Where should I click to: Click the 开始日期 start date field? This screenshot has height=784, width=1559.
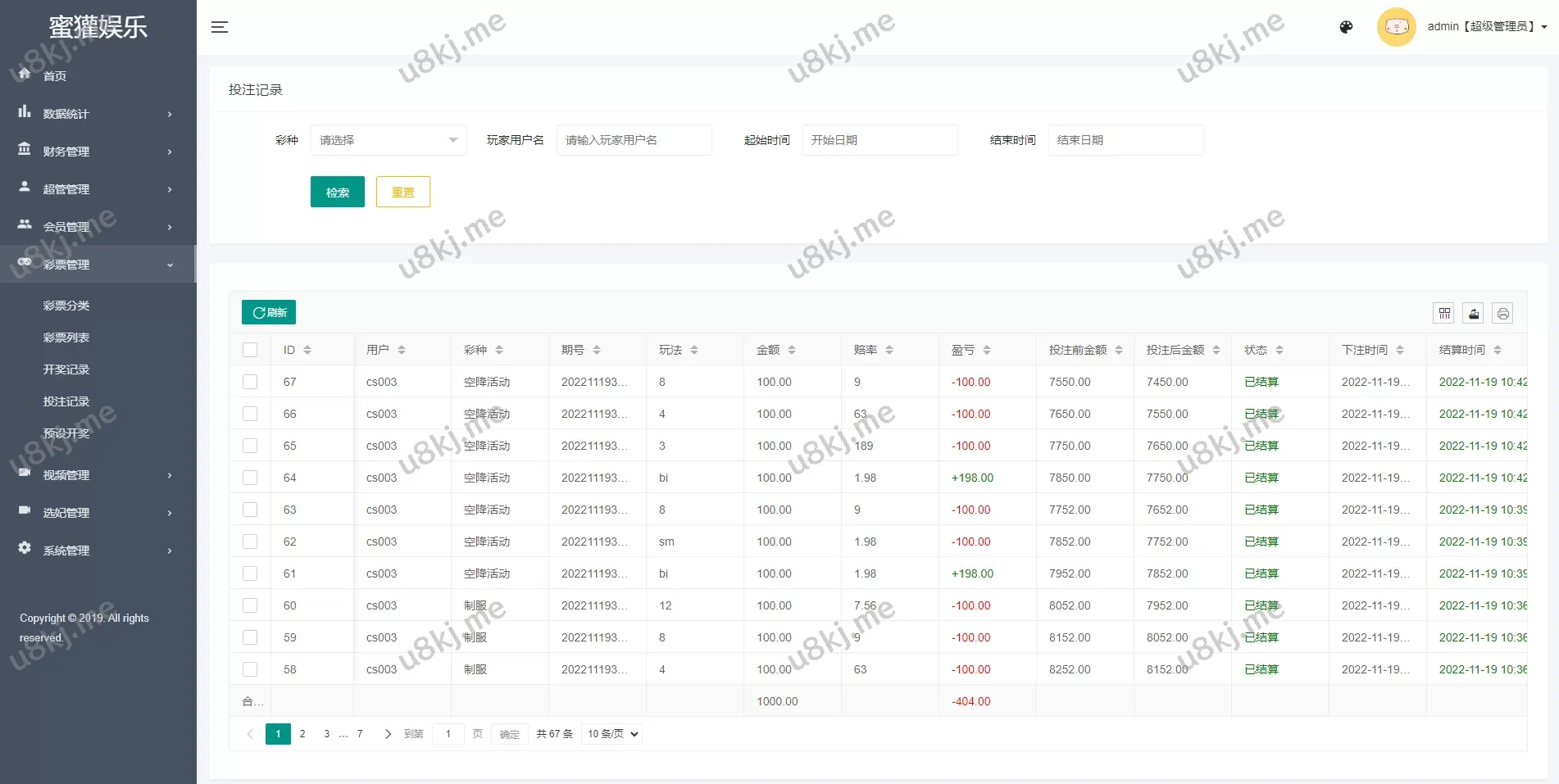pos(879,140)
